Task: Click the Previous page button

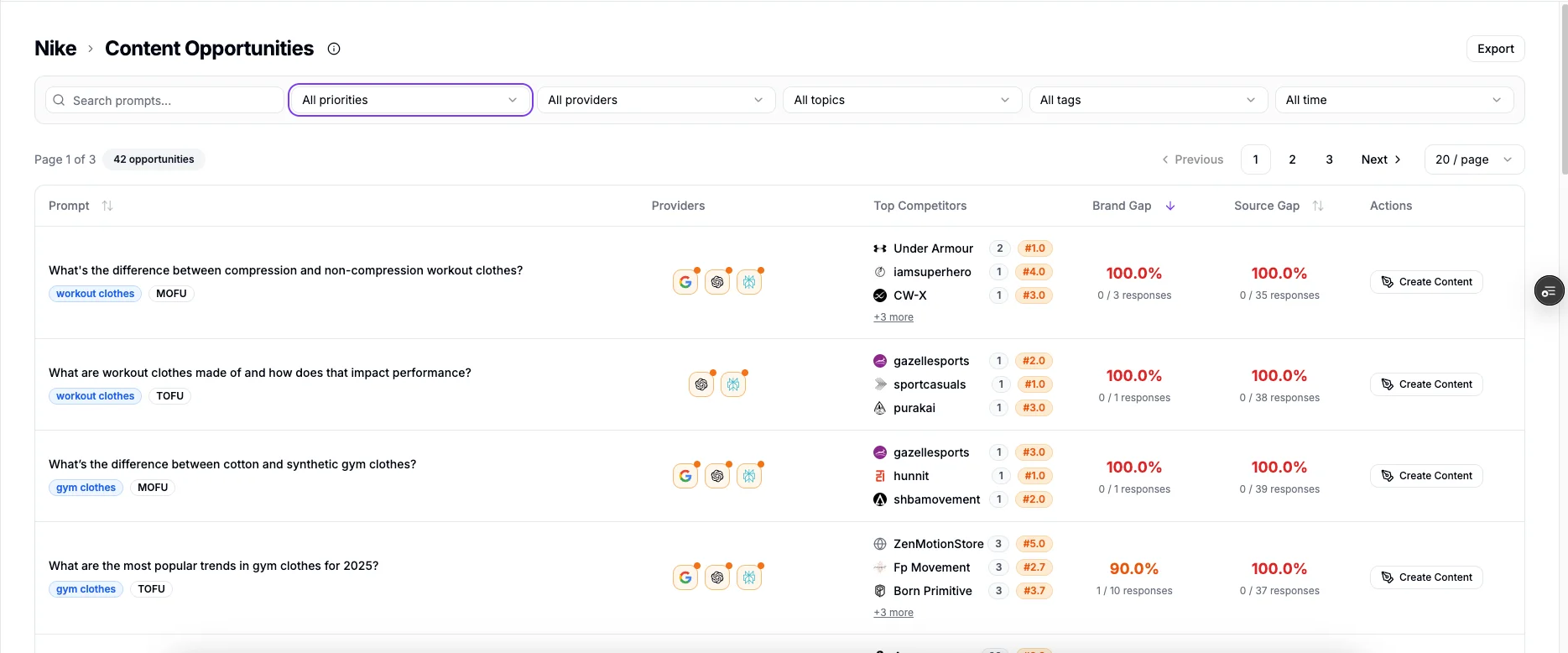Action: point(1193,159)
